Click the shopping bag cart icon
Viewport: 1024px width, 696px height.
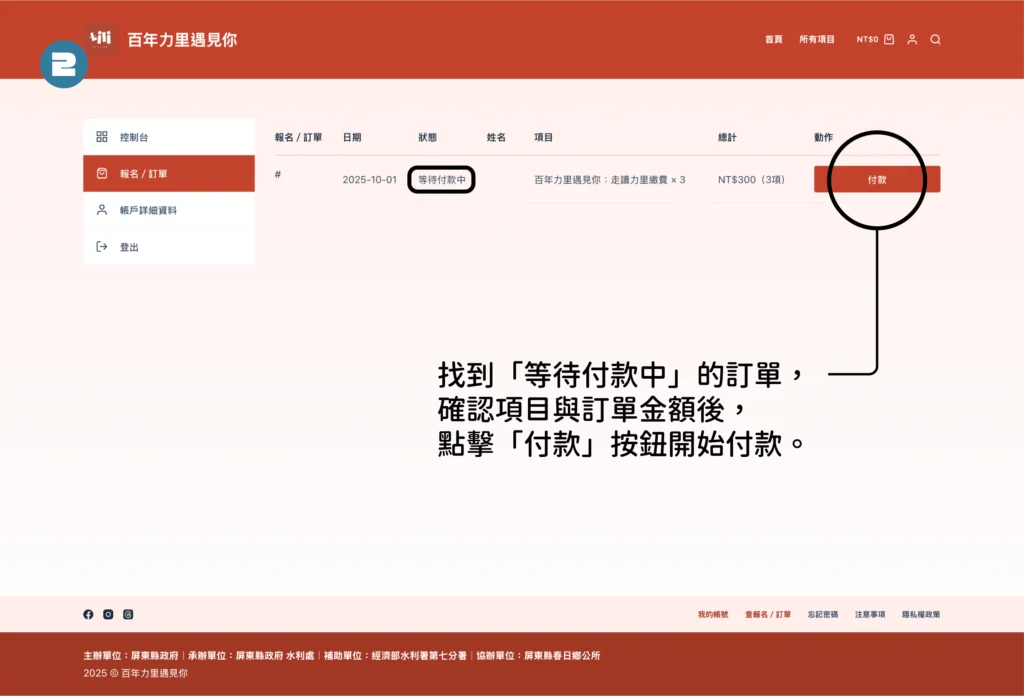[889, 40]
